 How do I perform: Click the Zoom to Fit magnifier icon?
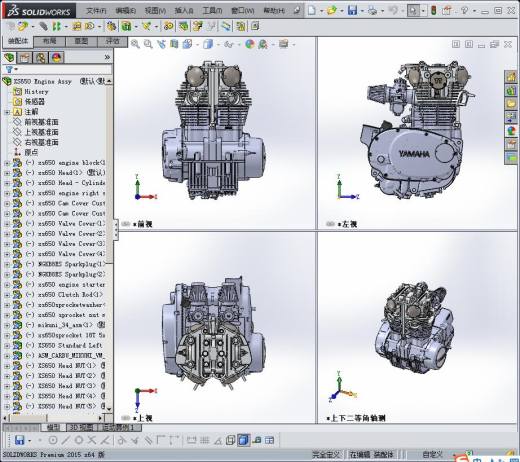(135, 44)
